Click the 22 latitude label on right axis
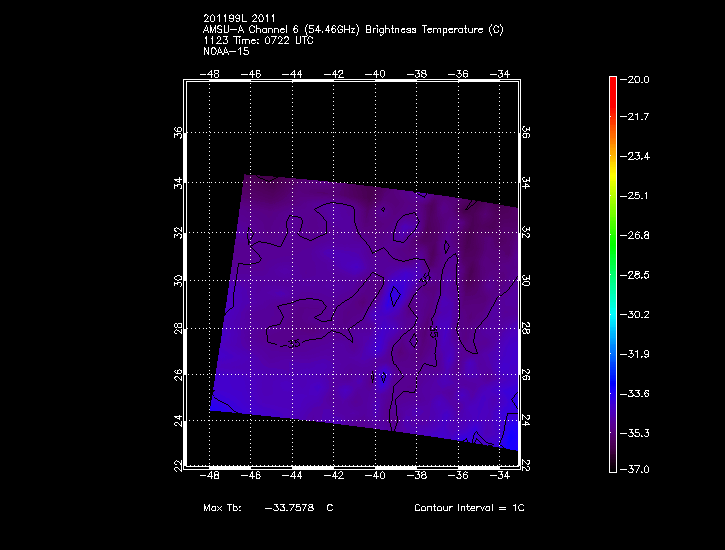The image size is (725, 550). click(x=526, y=466)
